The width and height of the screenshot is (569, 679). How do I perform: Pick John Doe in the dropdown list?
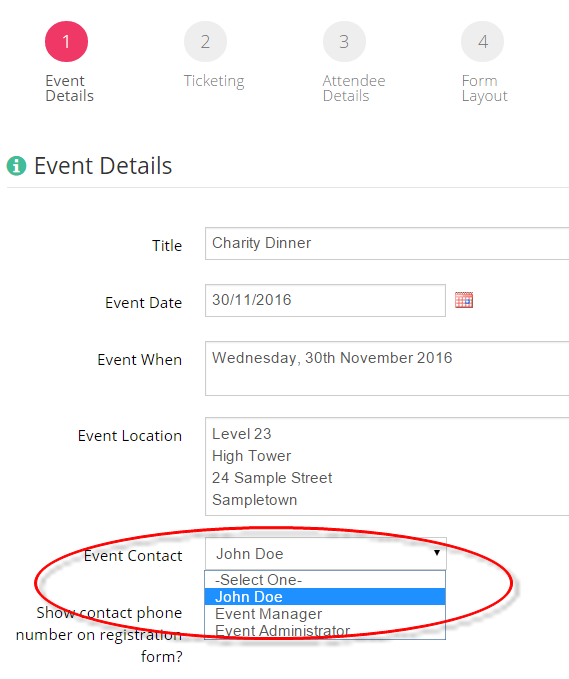(325, 597)
